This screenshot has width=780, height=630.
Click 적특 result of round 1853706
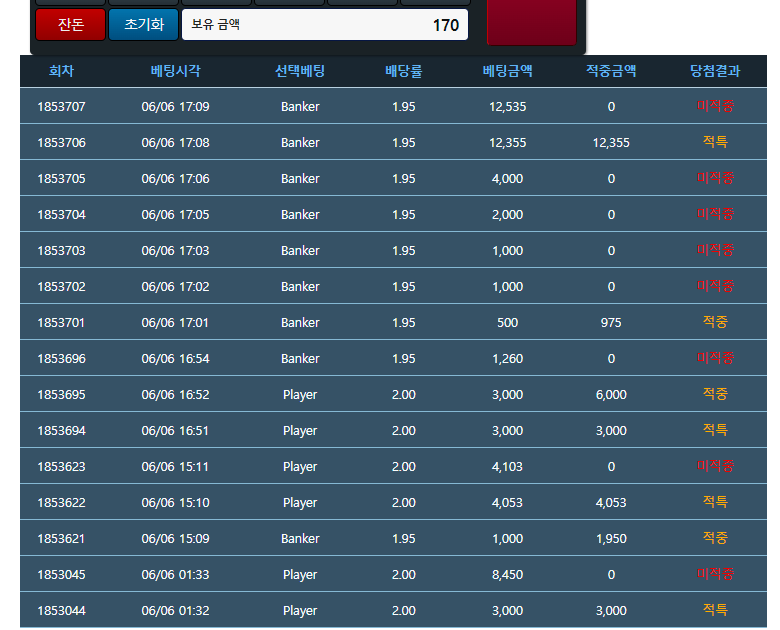coord(715,142)
